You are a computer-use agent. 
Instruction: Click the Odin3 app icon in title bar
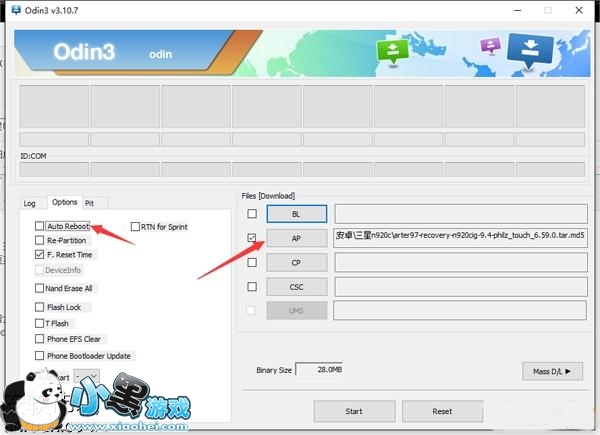click(16, 10)
